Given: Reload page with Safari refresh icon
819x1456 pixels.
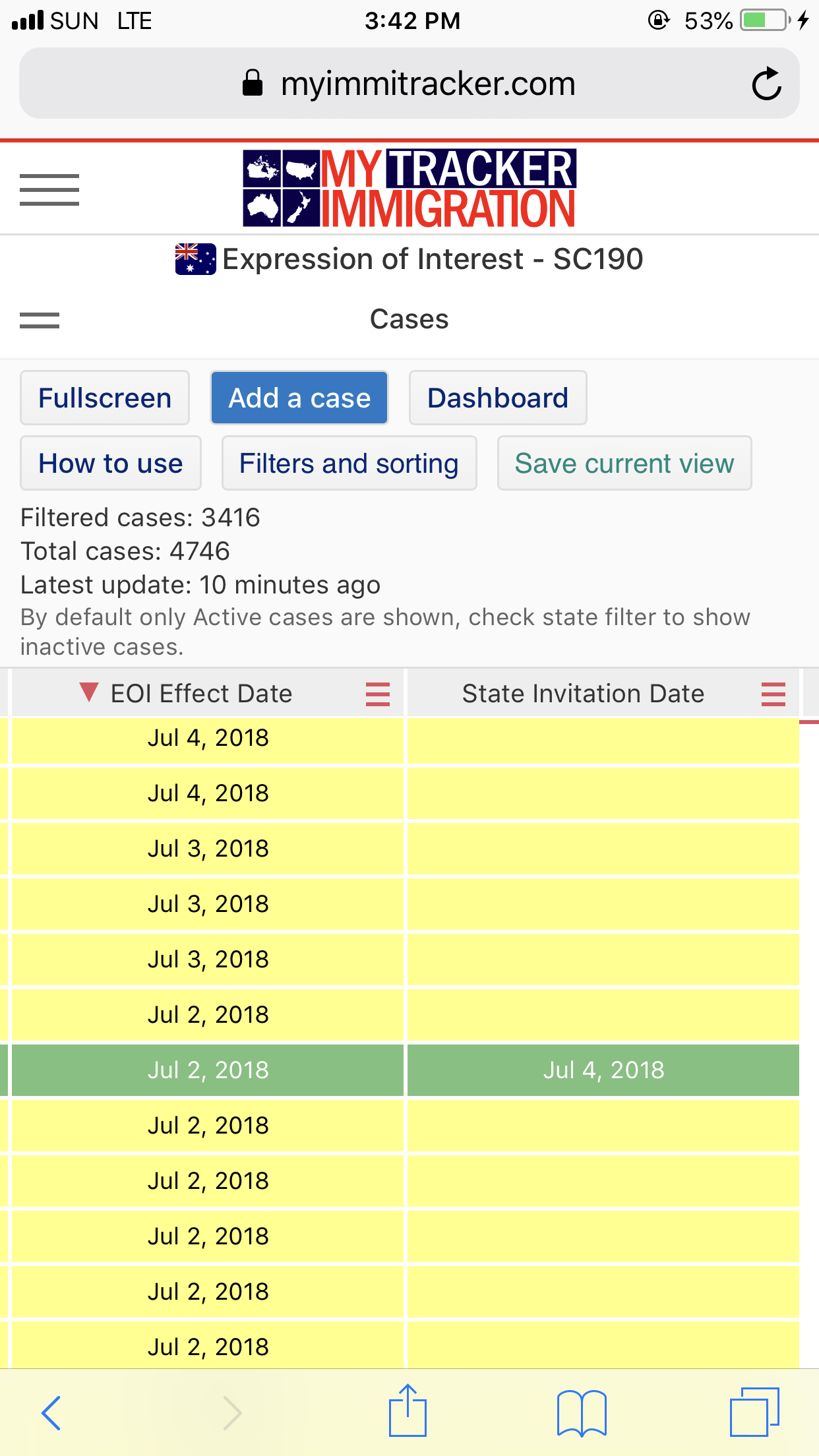Looking at the screenshot, I should coord(766,84).
